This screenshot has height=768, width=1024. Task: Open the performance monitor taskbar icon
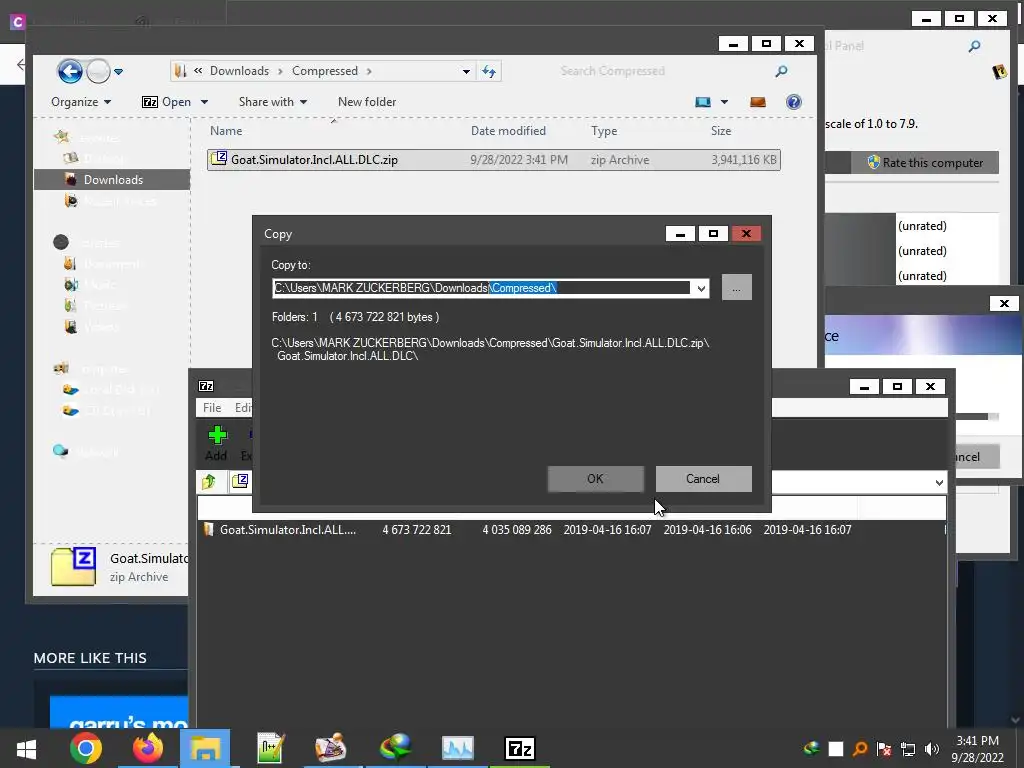[457, 748]
